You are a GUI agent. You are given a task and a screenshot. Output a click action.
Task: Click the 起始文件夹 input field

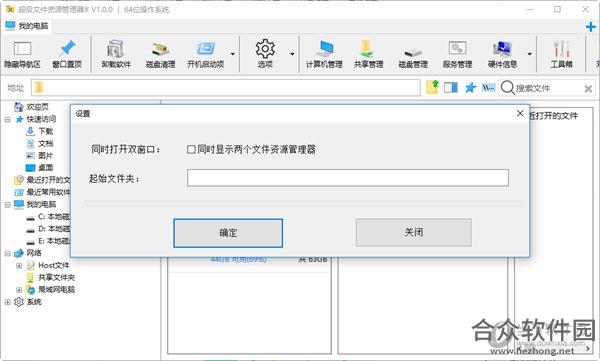(x=348, y=178)
